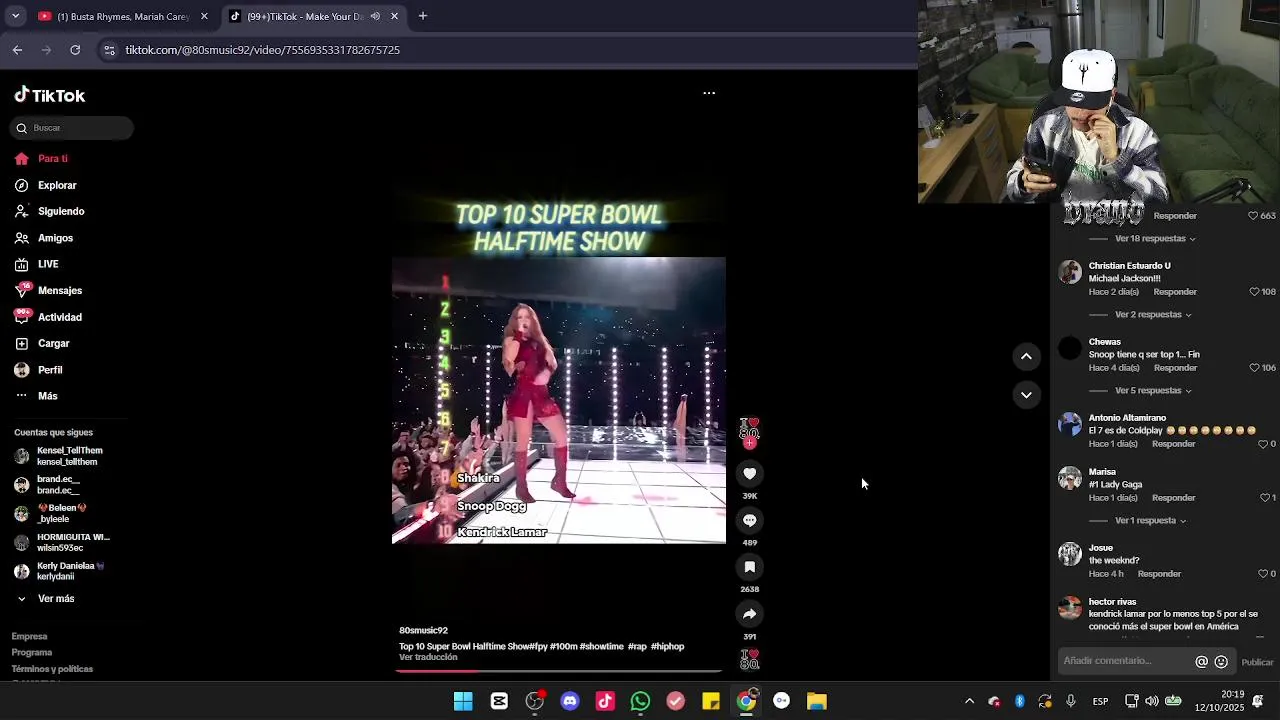Open Marisa's profile avatar
The height and width of the screenshot is (720, 1280).
(x=1070, y=478)
